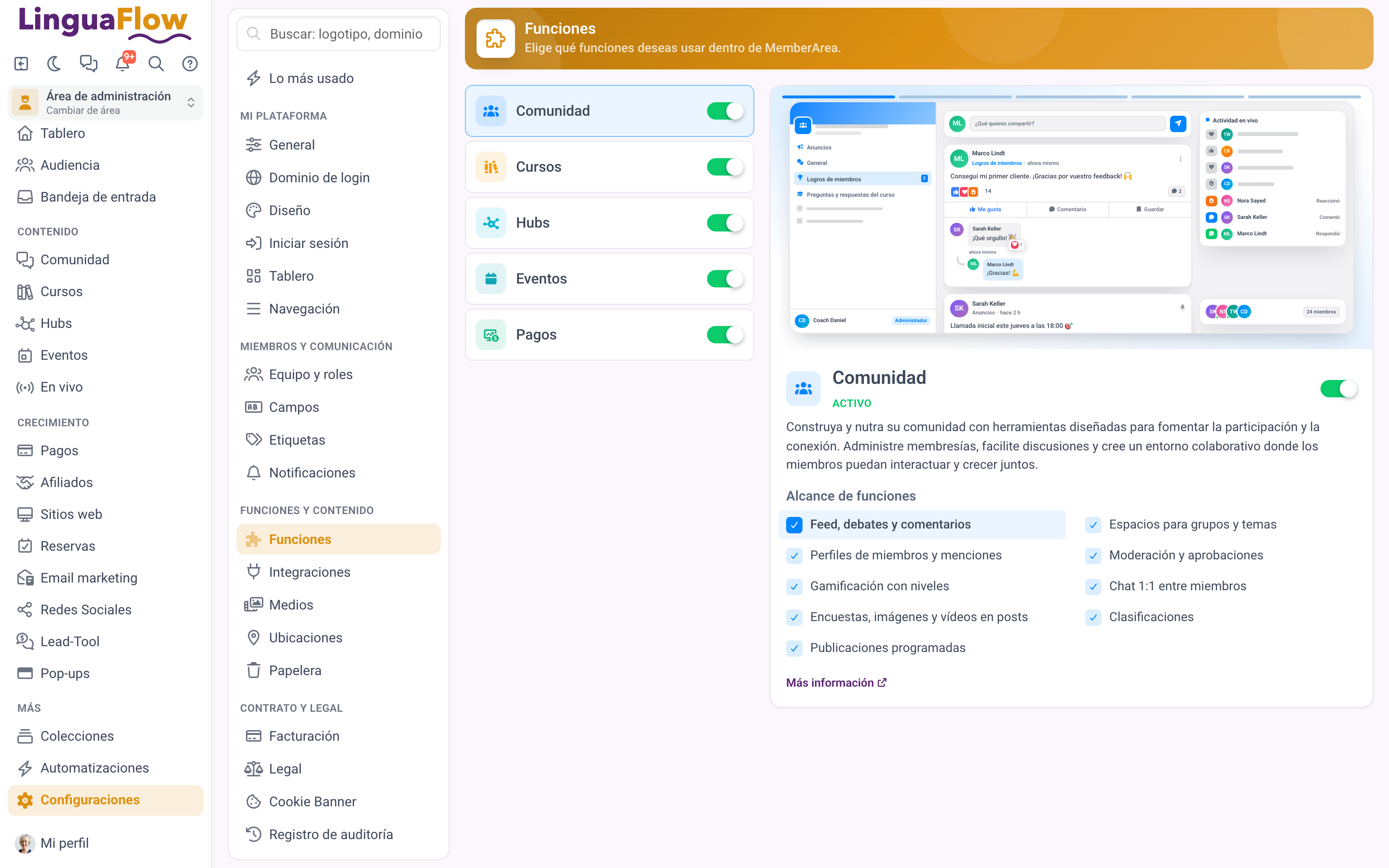The image size is (1389, 868).
Task: Toggle the Cursos switch off
Action: pyautogui.click(x=725, y=167)
